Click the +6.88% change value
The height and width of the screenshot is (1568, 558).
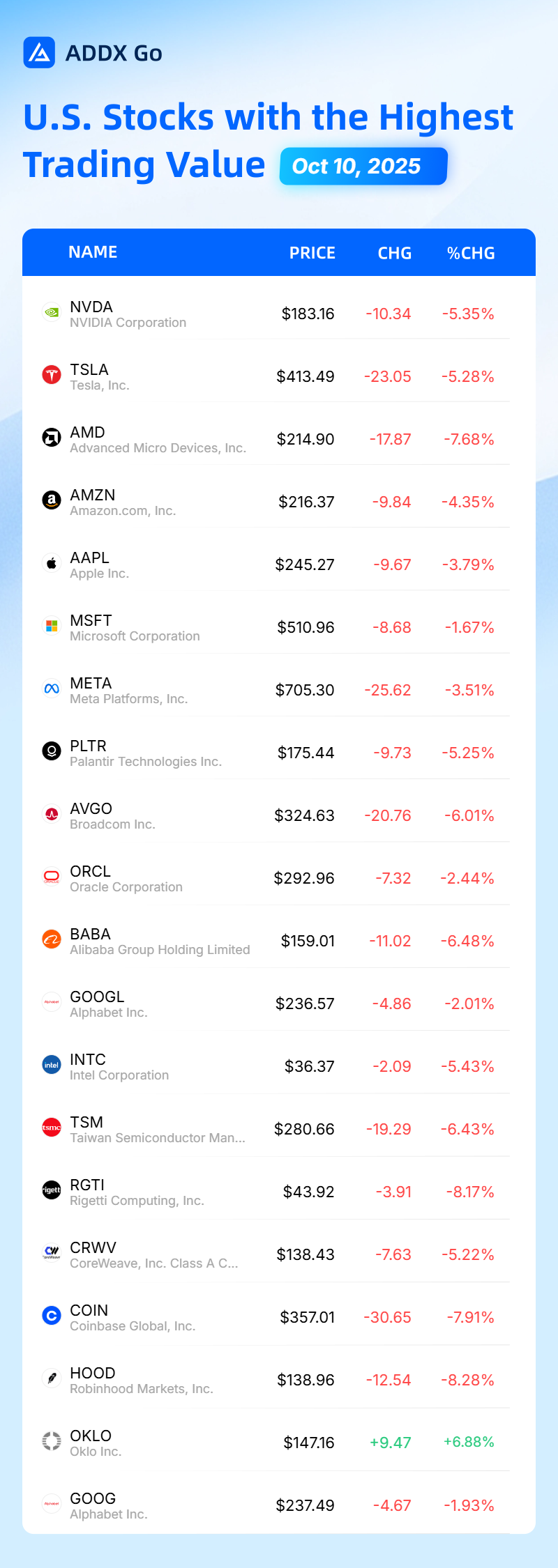click(x=469, y=1442)
